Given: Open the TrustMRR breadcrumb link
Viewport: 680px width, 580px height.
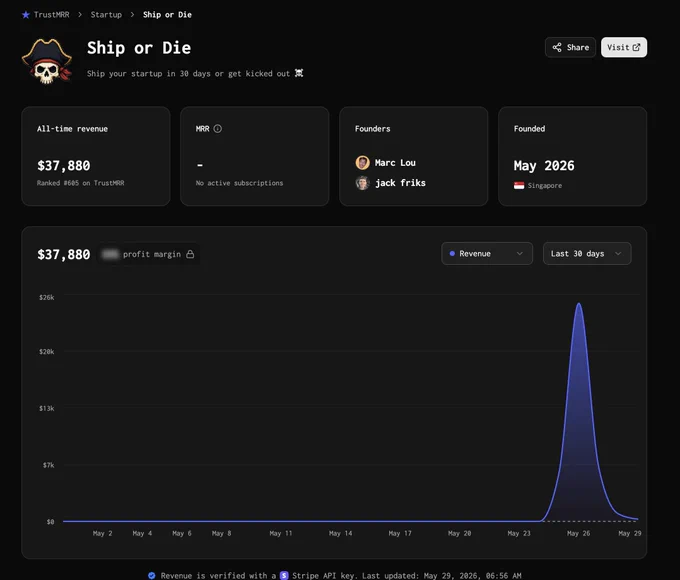Looking at the screenshot, I should click(x=51, y=15).
